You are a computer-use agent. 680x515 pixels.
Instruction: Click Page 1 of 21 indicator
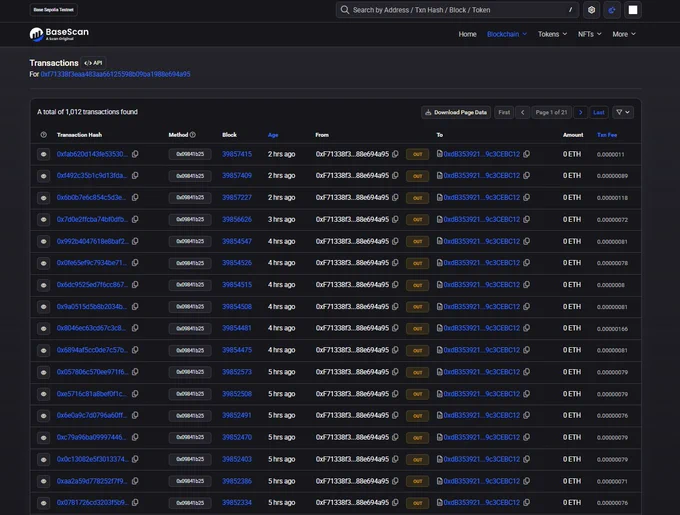[x=551, y=112]
